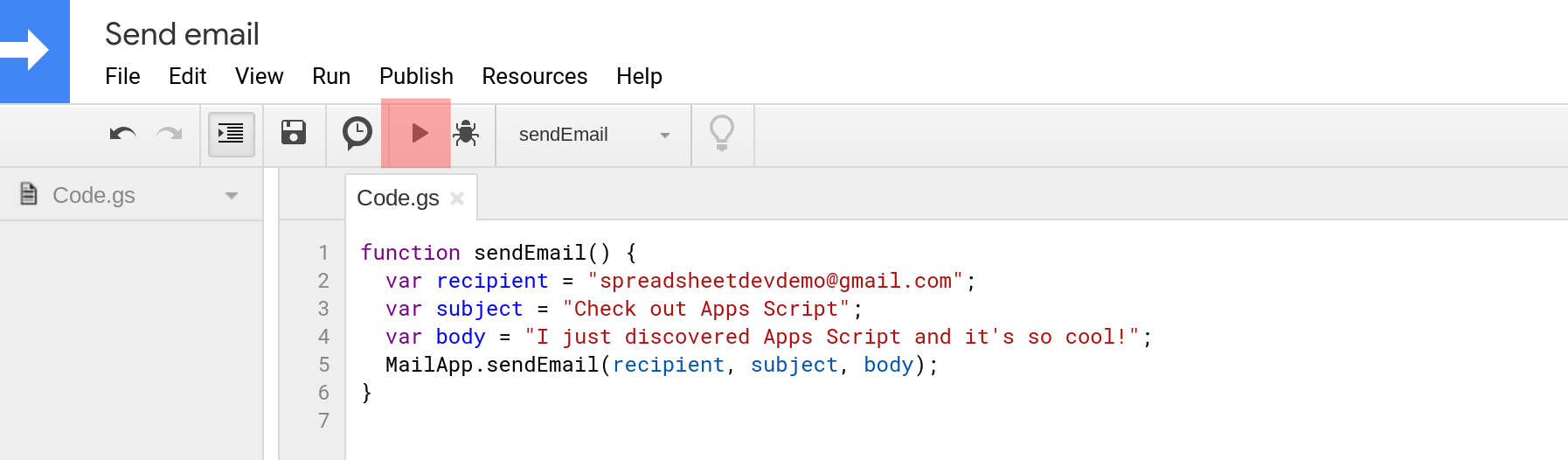The height and width of the screenshot is (460, 1568).
Task: Click the Undo arrow icon
Action: [x=122, y=134]
